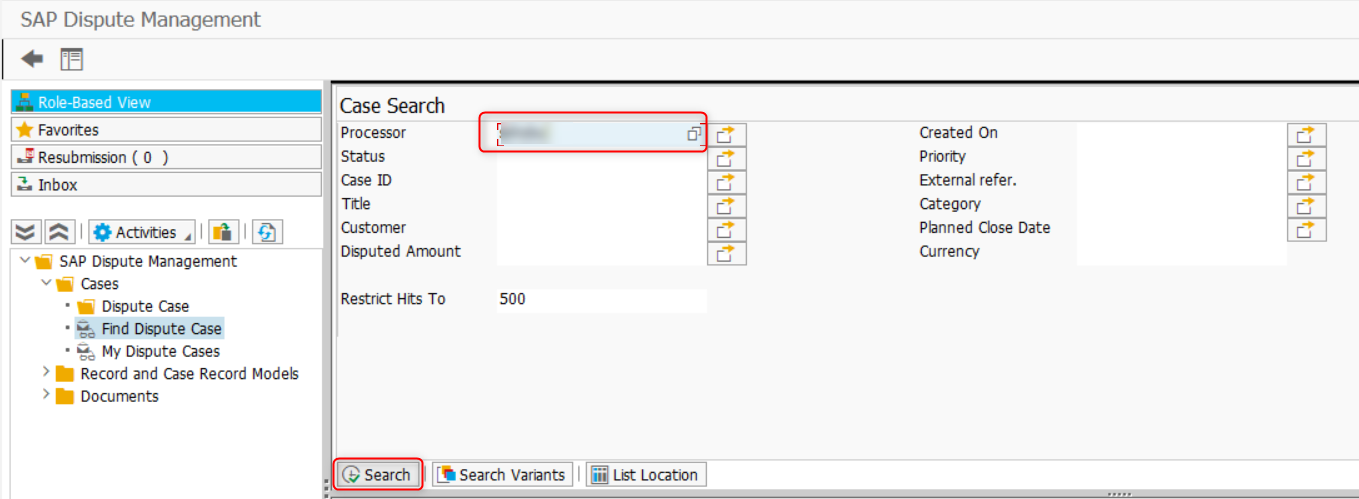Viewport: 1359px width, 499px height.
Task: Open multiple selection for Processor
Action: pyautogui.click(x=726, y=134)
